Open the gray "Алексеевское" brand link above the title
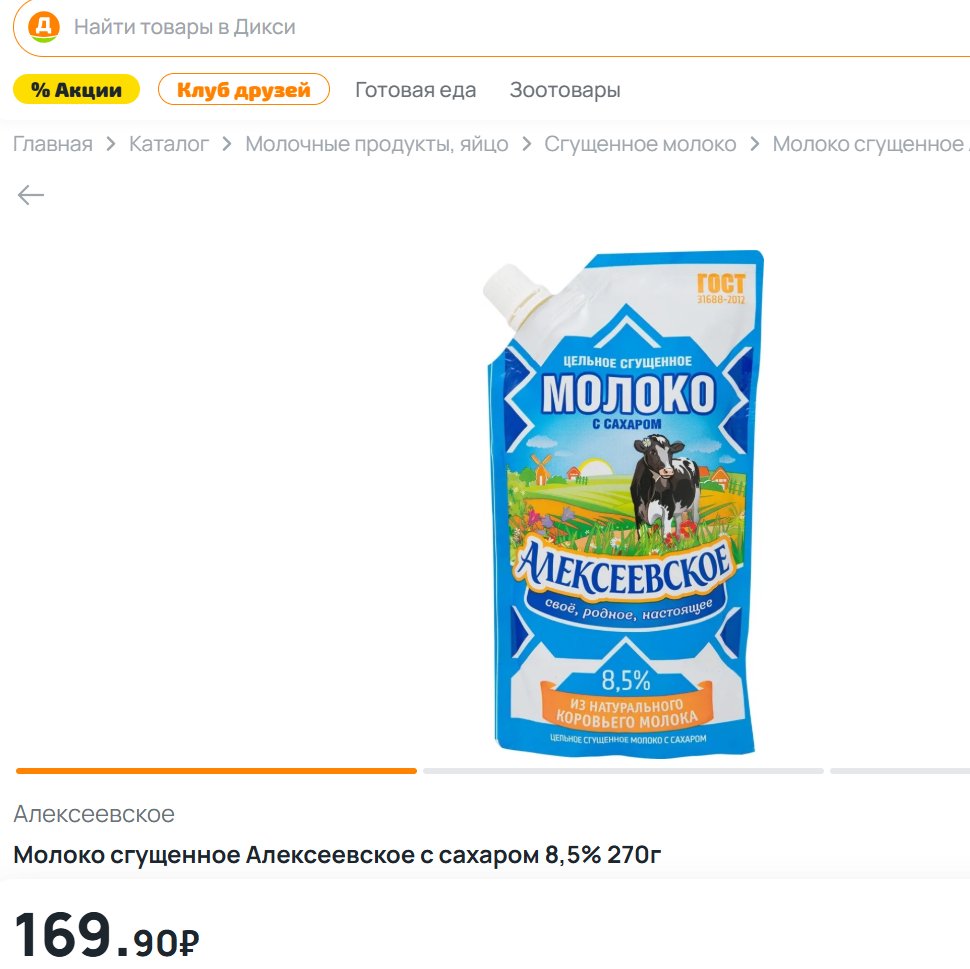 coord(94,814)
